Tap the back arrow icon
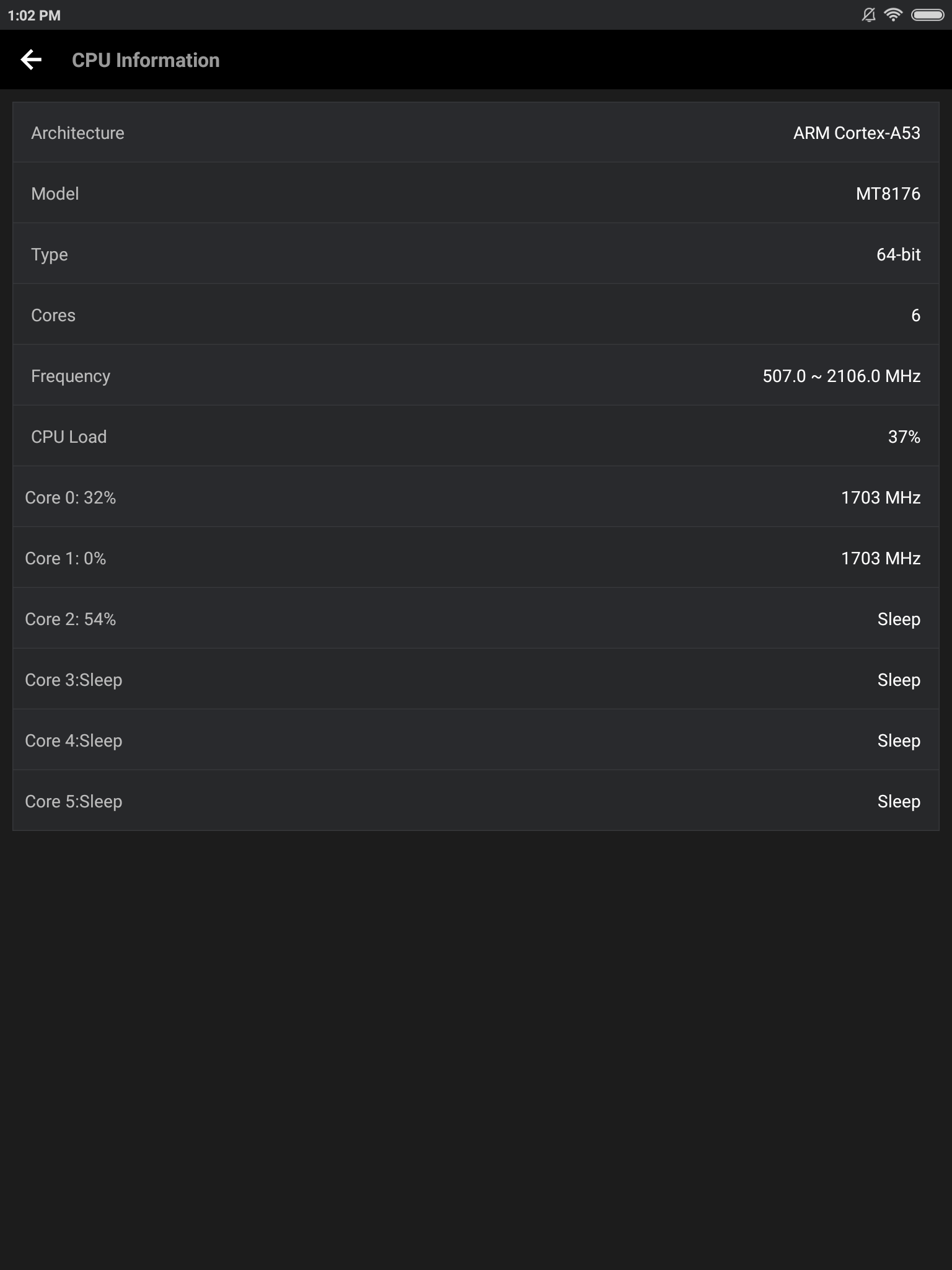This screenshot has width=952, height=1270. click(31, 60)
